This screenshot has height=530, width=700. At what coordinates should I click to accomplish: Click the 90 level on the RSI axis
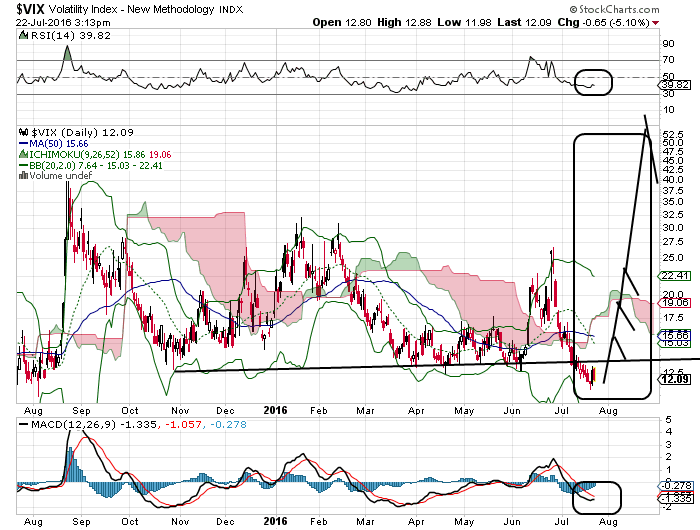(x=668, y=44)
